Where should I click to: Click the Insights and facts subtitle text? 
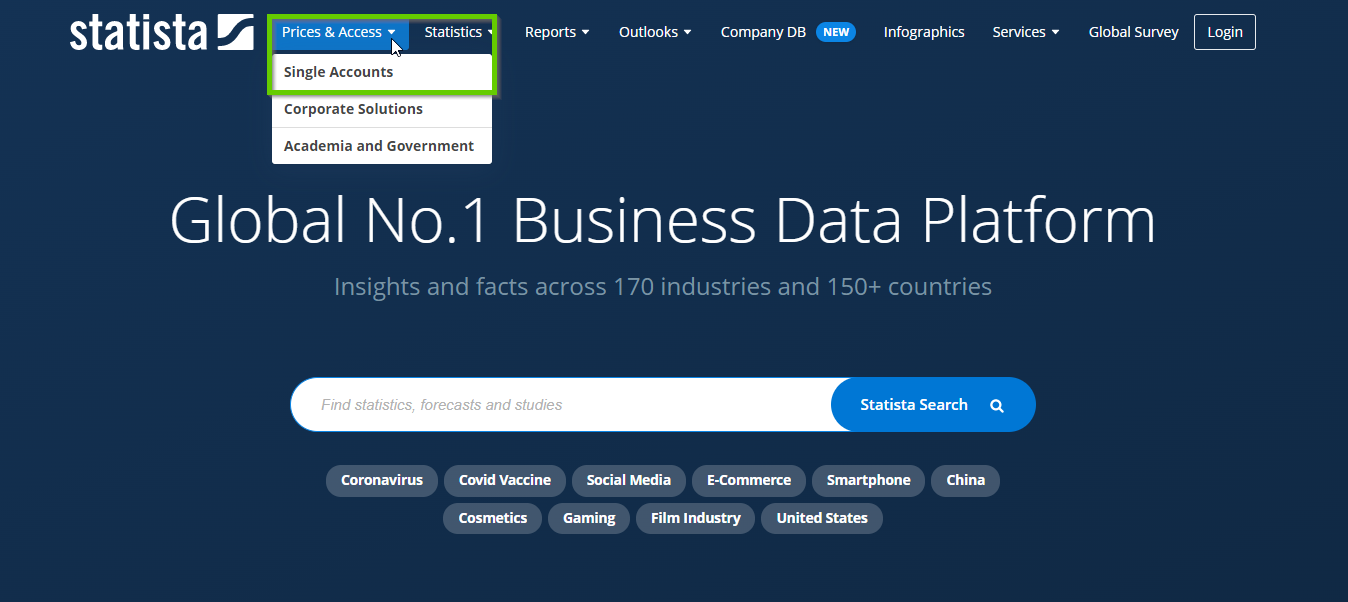[x=663, y=287]
